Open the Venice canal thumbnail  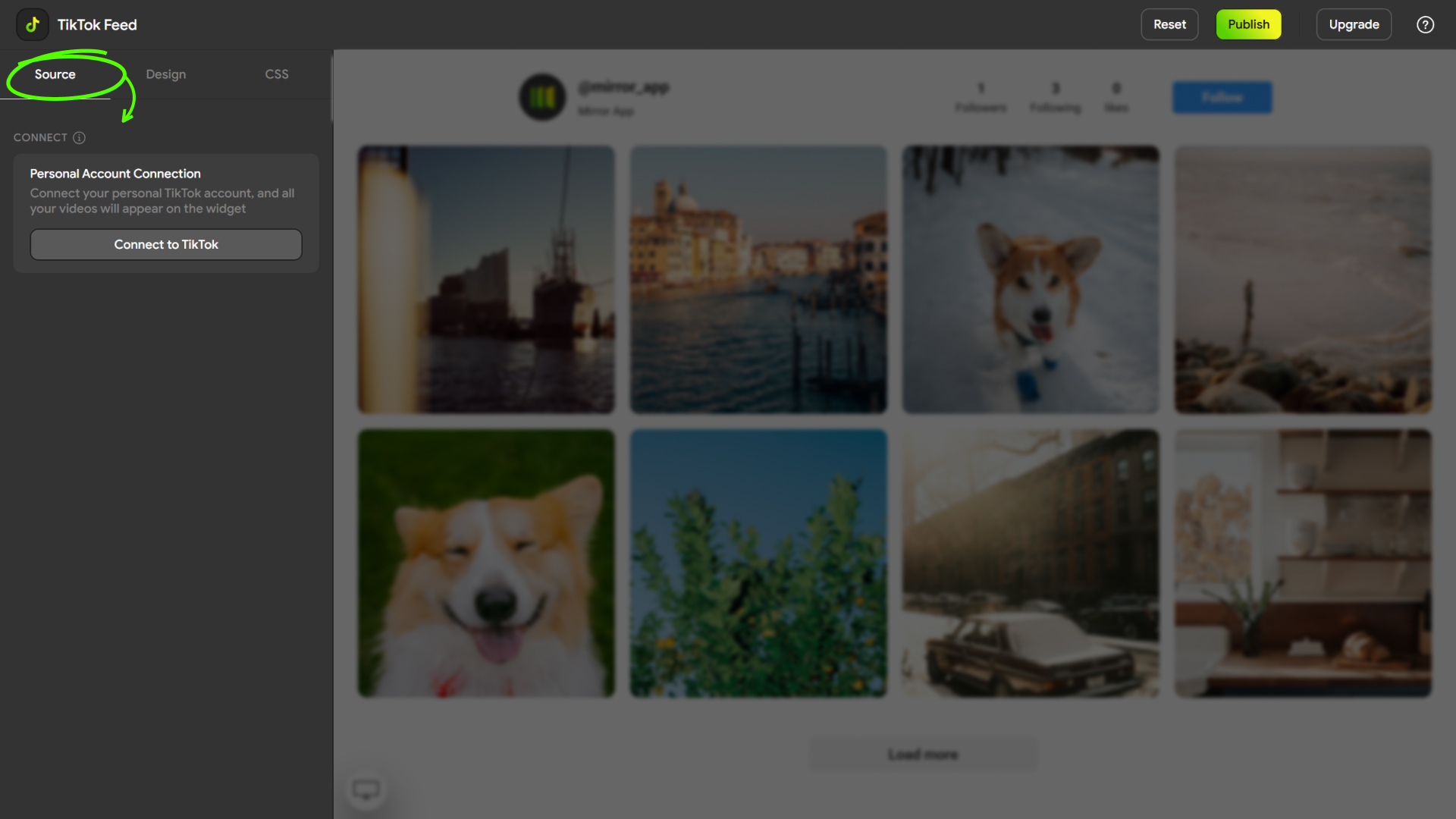tap(758, 280)
